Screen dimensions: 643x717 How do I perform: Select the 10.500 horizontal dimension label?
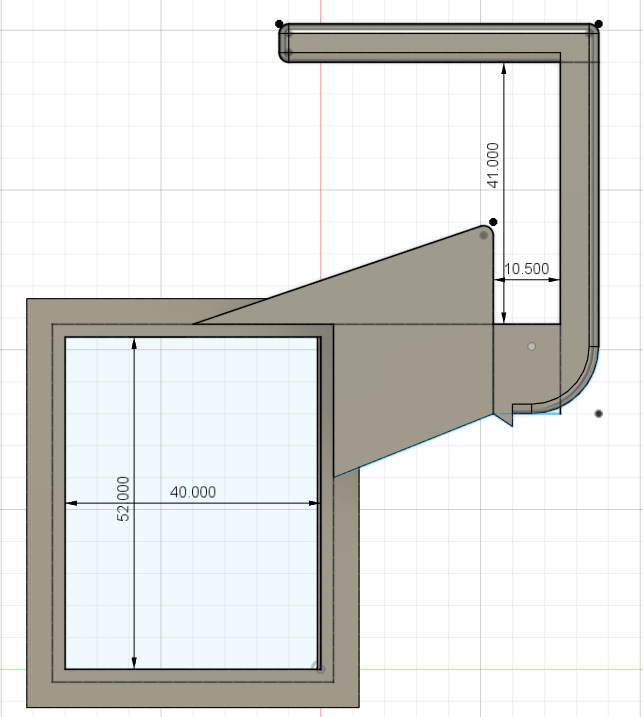point(526,268)
